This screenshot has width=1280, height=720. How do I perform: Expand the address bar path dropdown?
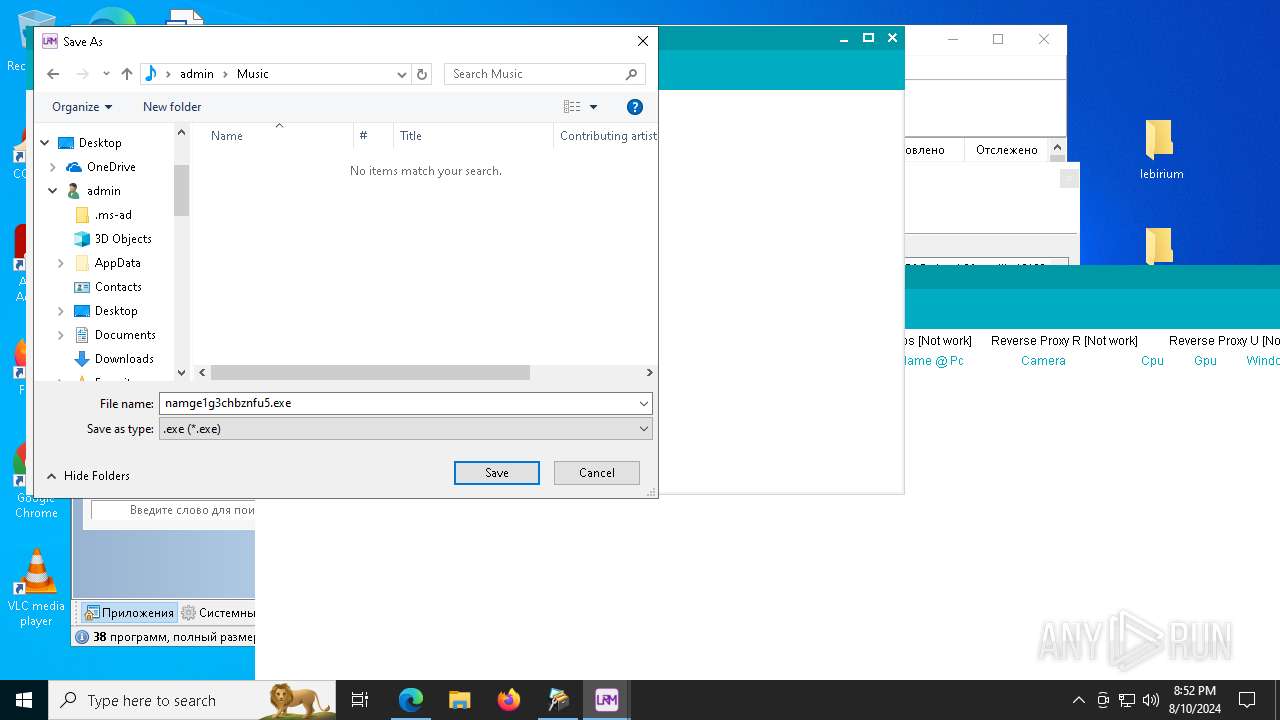coord(402,74)
